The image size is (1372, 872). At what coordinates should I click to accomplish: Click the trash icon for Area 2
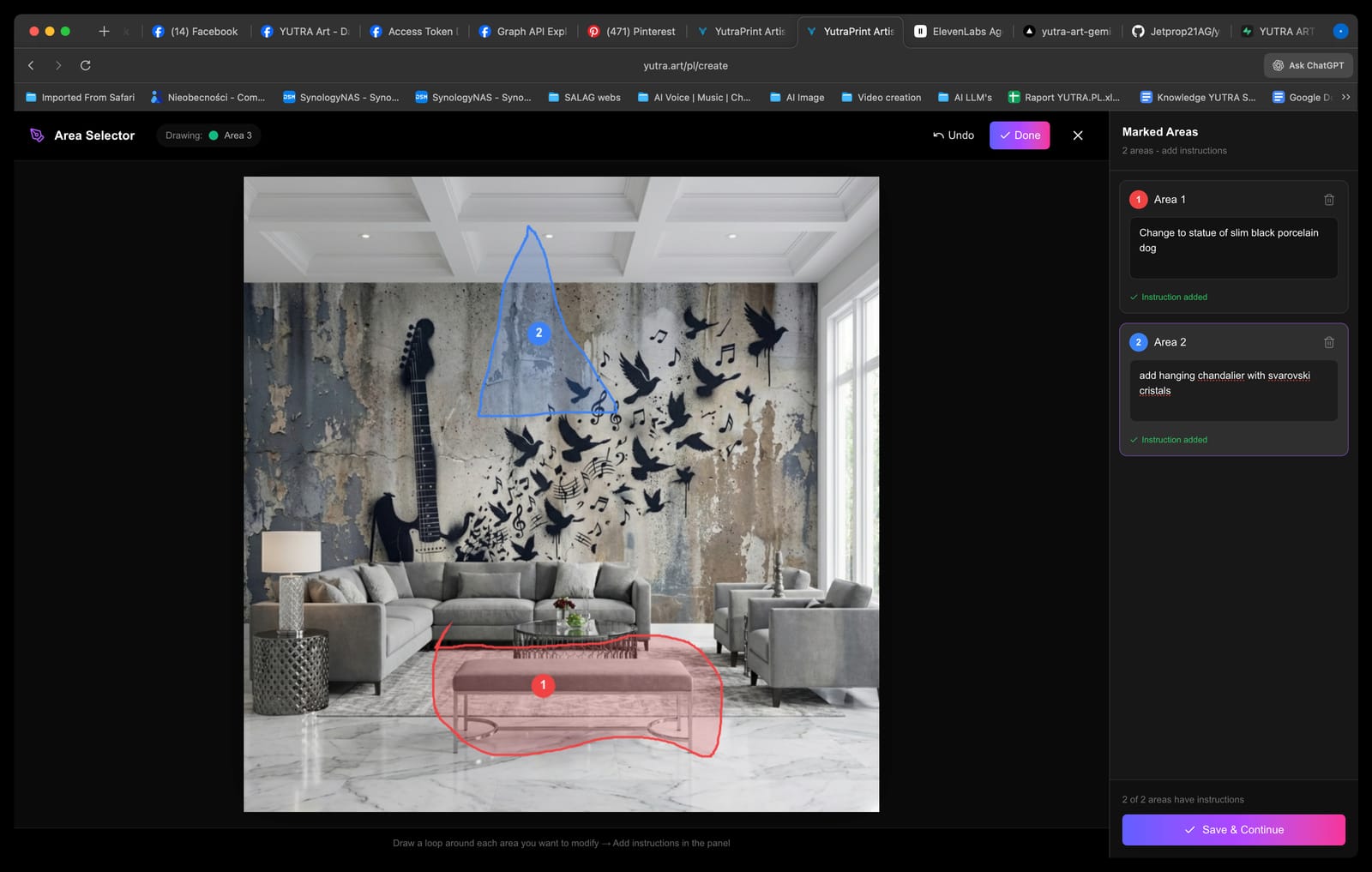[x=1328, y=342]
